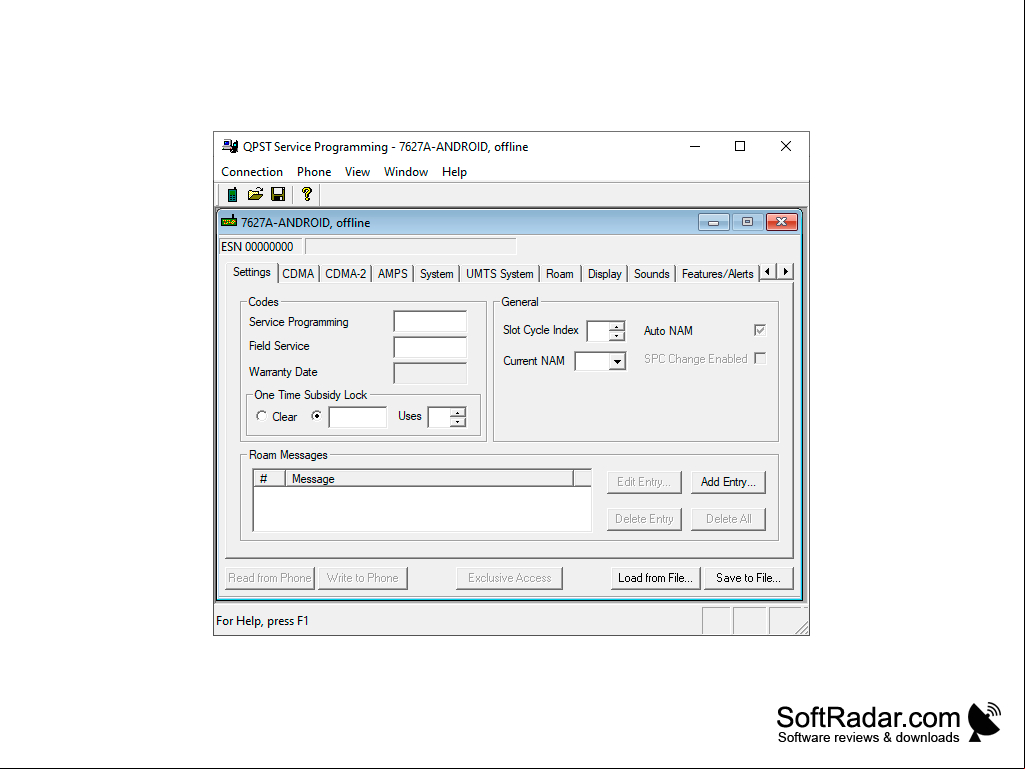Toggle the Auto NAM checkbox
Screen dimensions: 1025x769
tap(760, 330)
